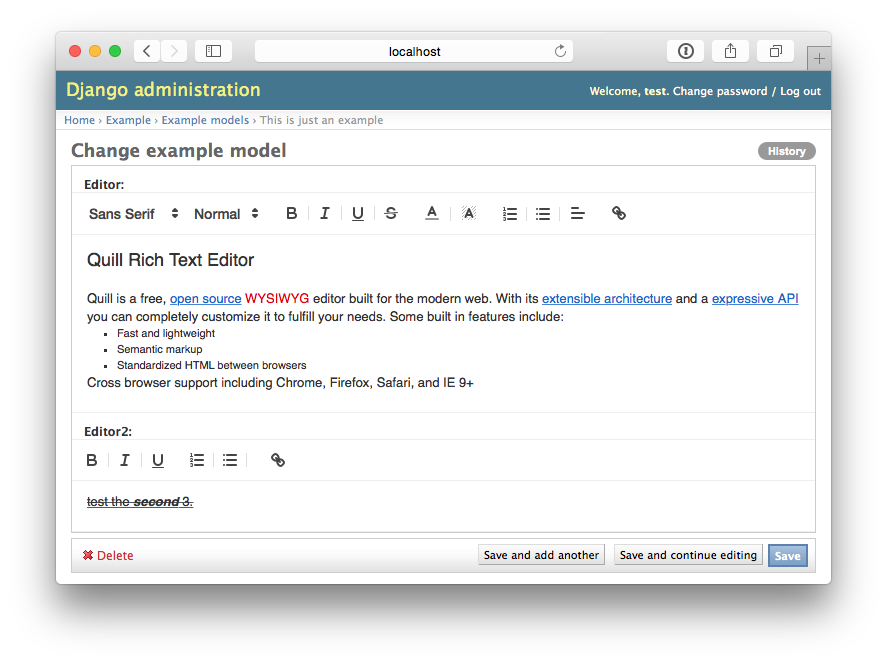Reload the localhost page

(x=560, y=51)
